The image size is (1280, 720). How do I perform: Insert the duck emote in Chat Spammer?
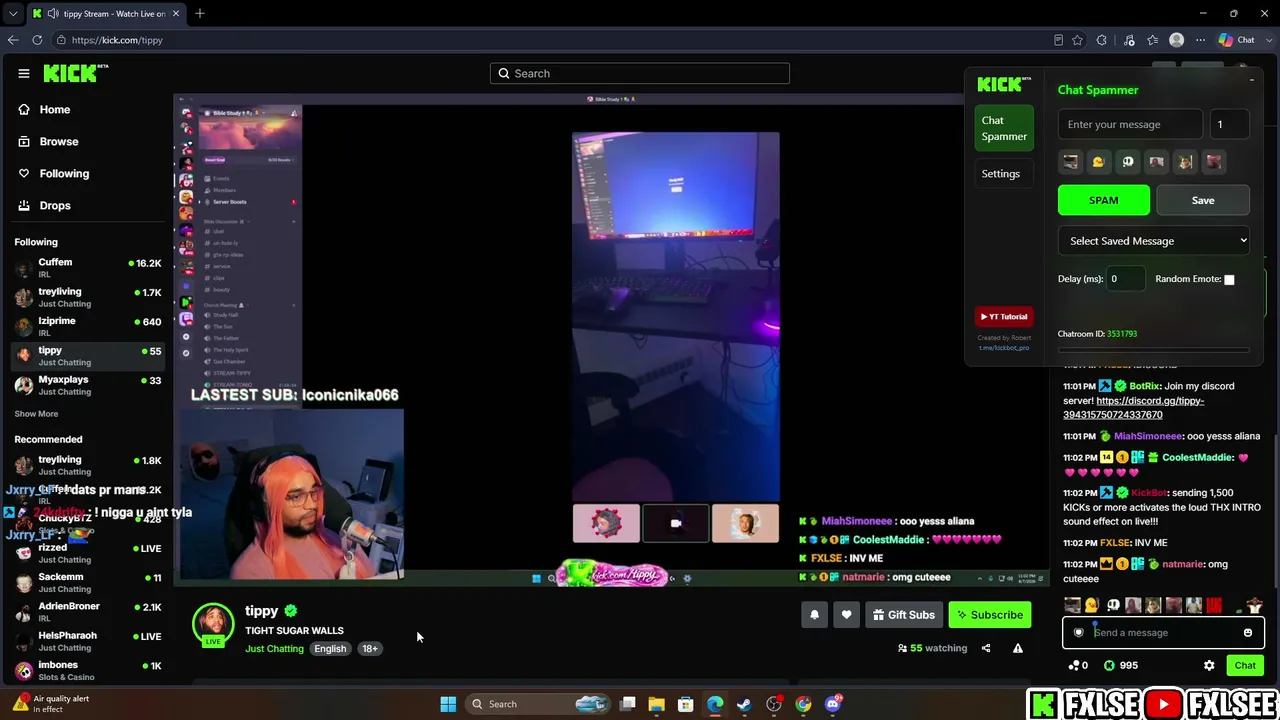(1099, 162)
